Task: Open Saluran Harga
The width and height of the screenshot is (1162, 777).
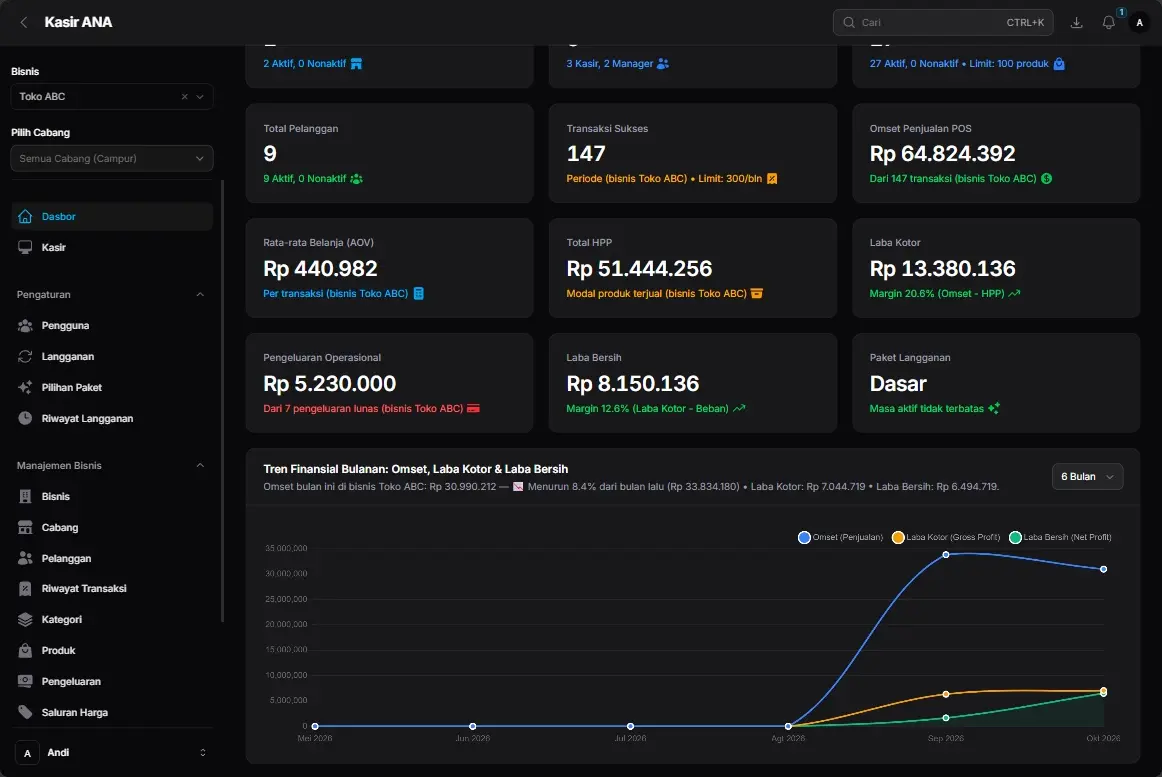Action: tap(112, 712)
